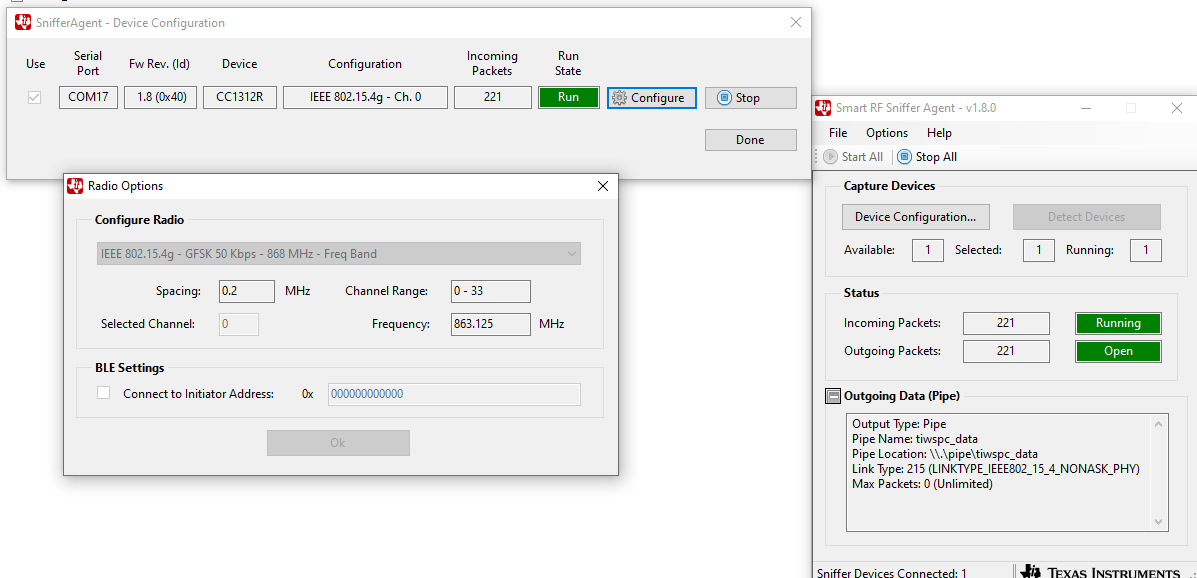This screenshot has height=578, width=1197.
Task: Close the Radio Options dialog
Action: 602,186
